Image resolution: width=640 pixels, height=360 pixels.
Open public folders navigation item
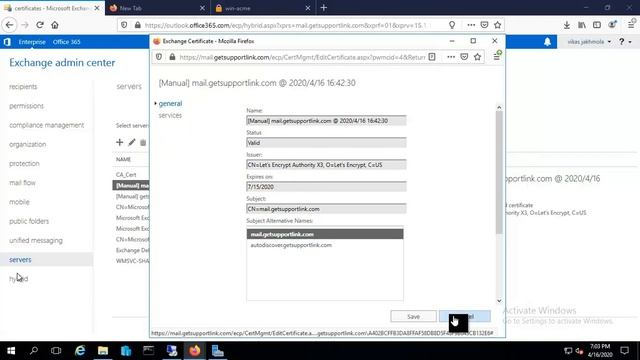click(x=29, y=221)
